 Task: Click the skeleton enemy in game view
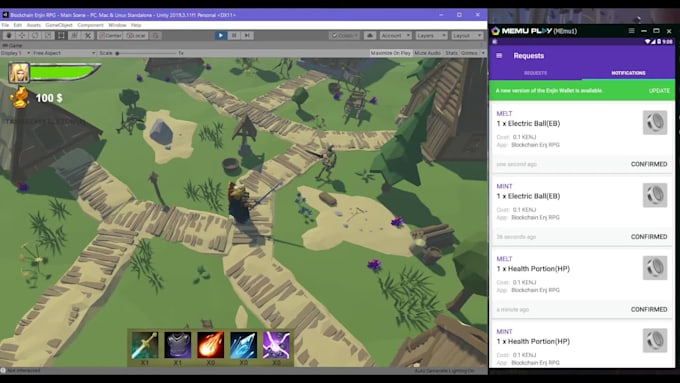click(327, 162)
